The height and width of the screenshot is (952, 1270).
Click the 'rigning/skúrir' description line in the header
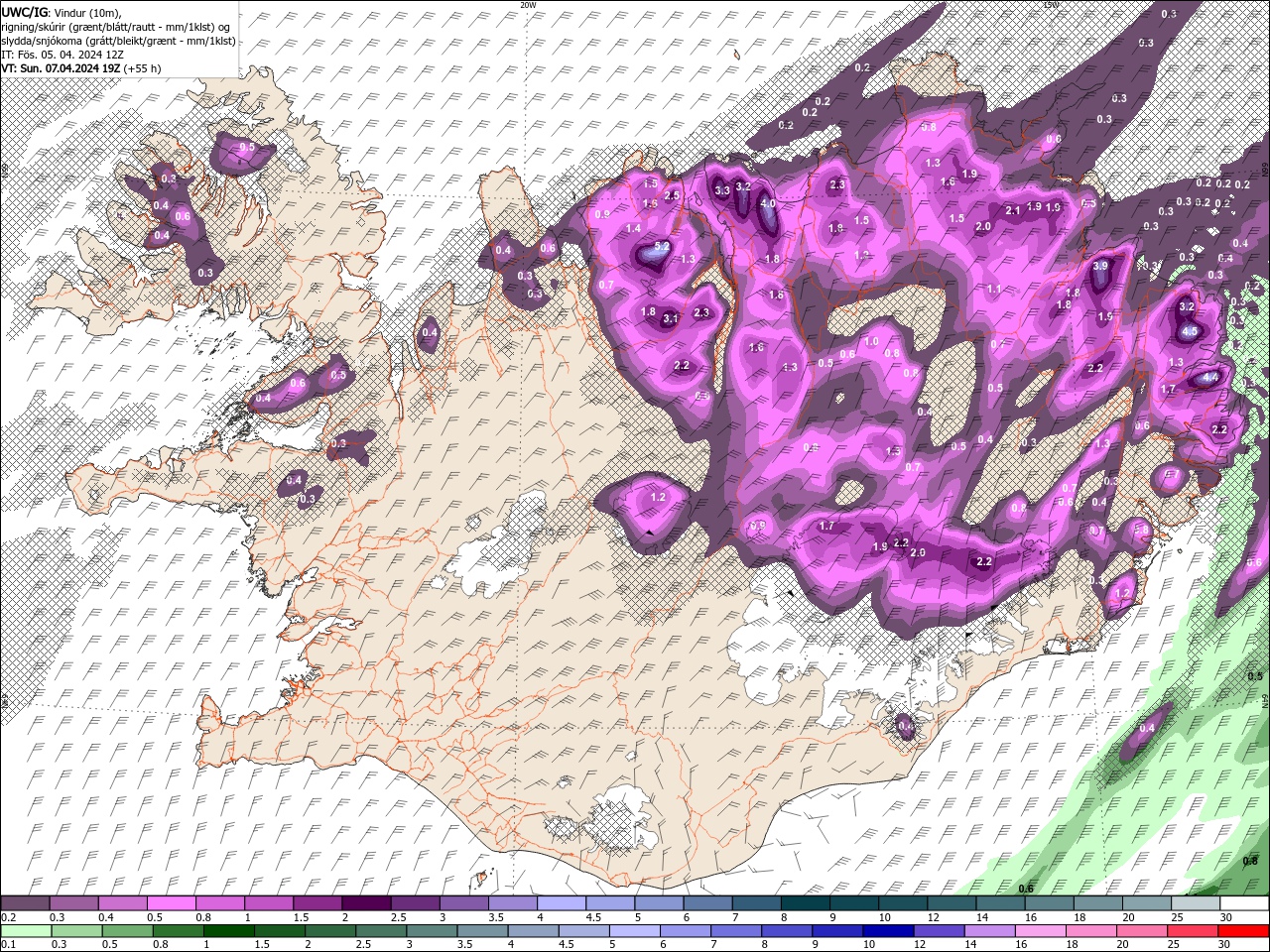point(116,27)
